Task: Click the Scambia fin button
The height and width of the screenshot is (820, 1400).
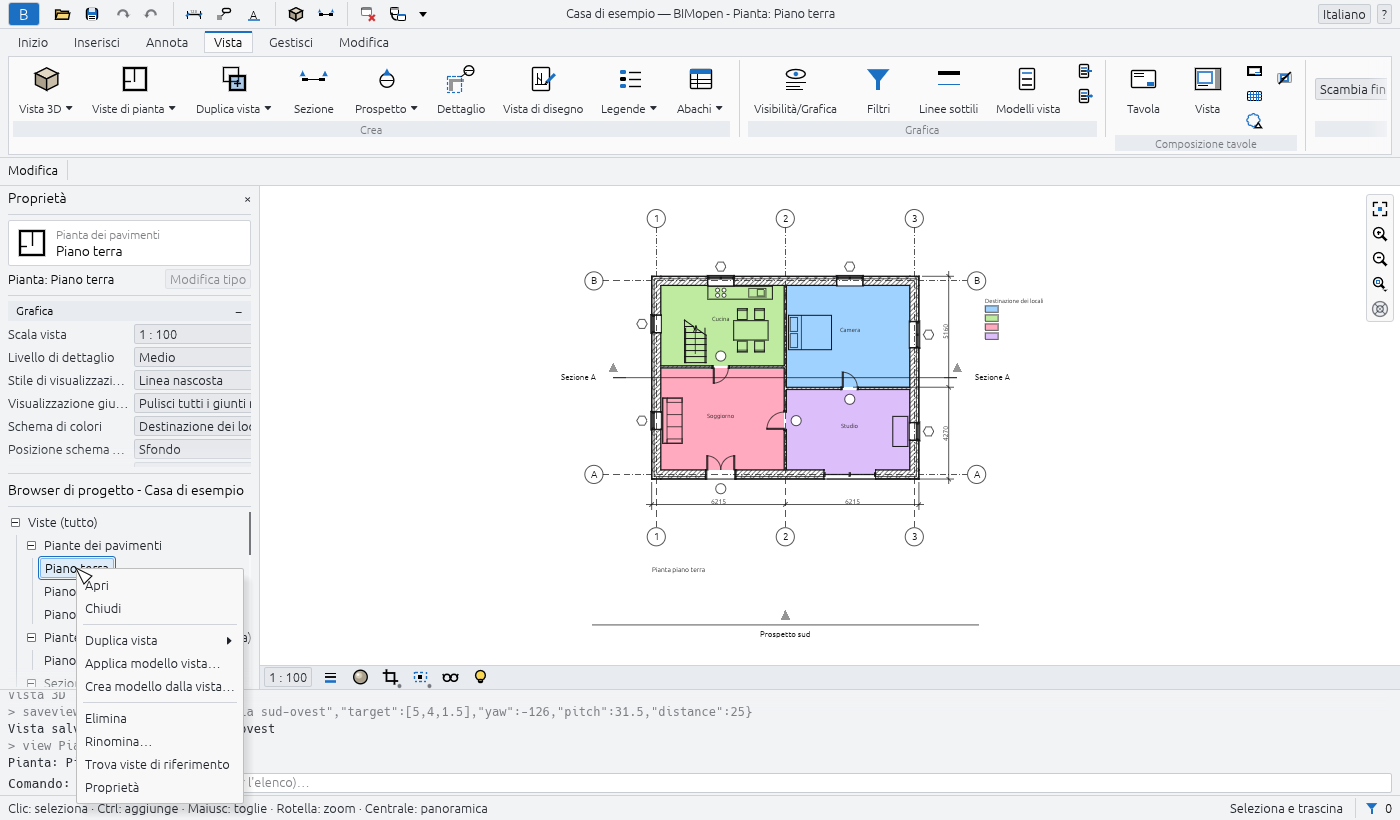Action: [x=1351, y=90]
